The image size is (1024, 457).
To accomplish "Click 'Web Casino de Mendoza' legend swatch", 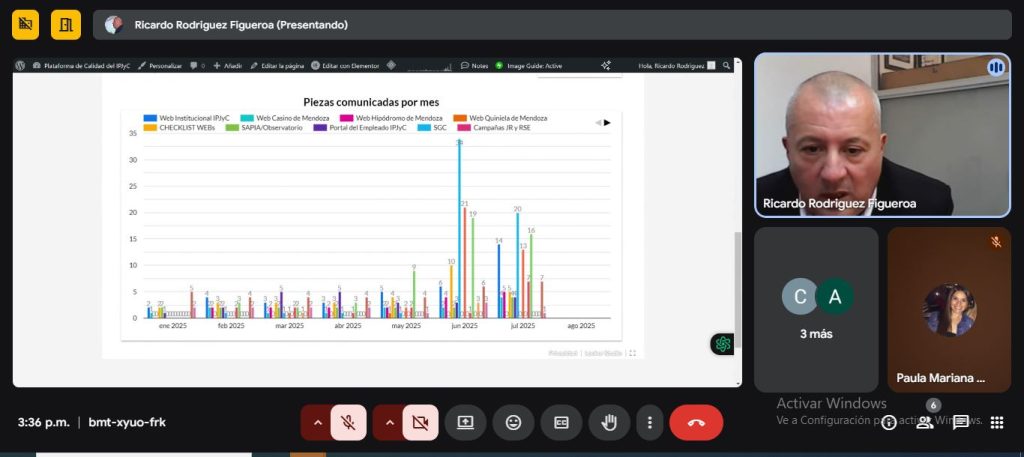I will (x=247, y=118).
